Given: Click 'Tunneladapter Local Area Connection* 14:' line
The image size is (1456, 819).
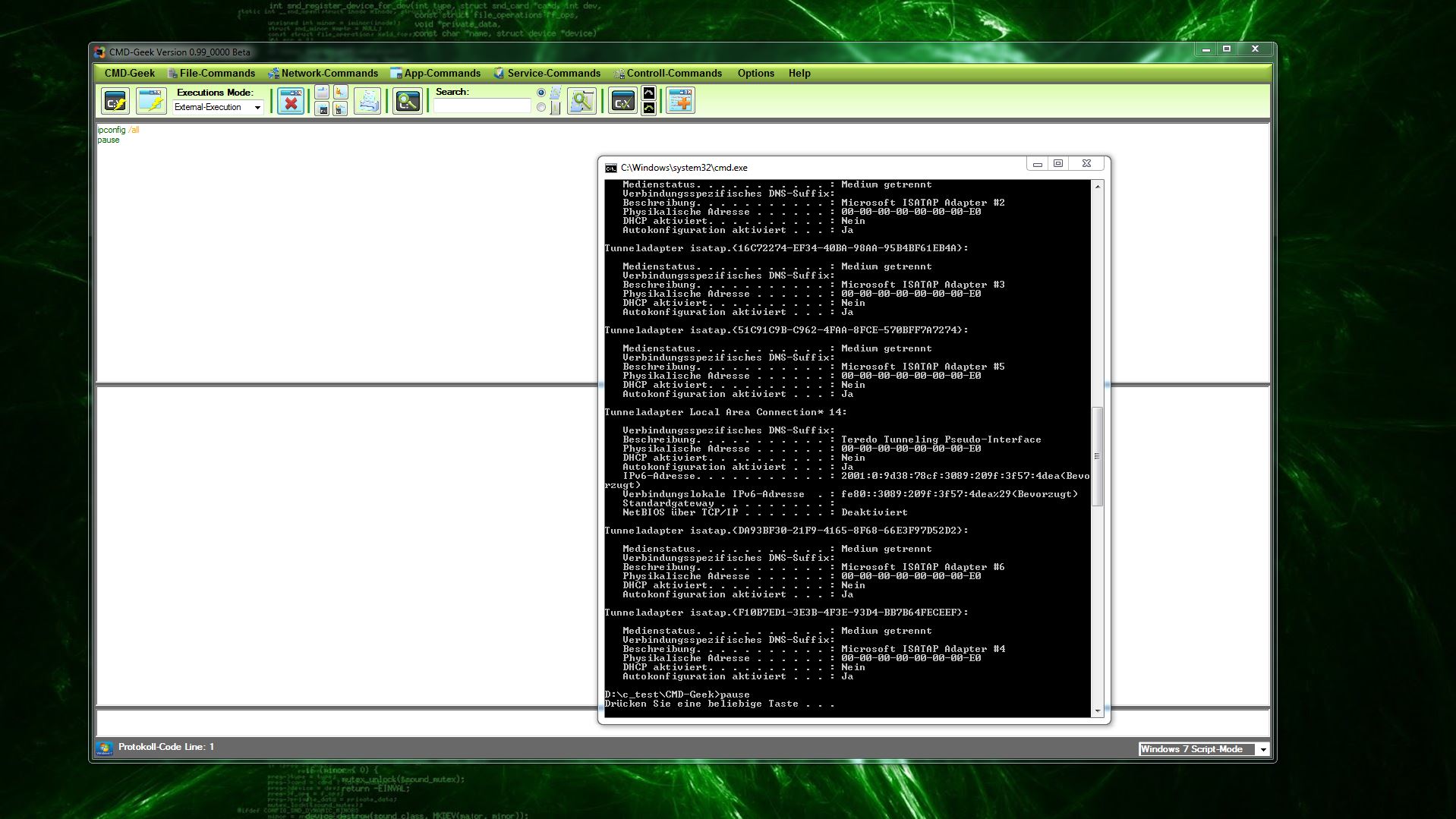Looking at the screenshot, I should (x=725, y=412).
